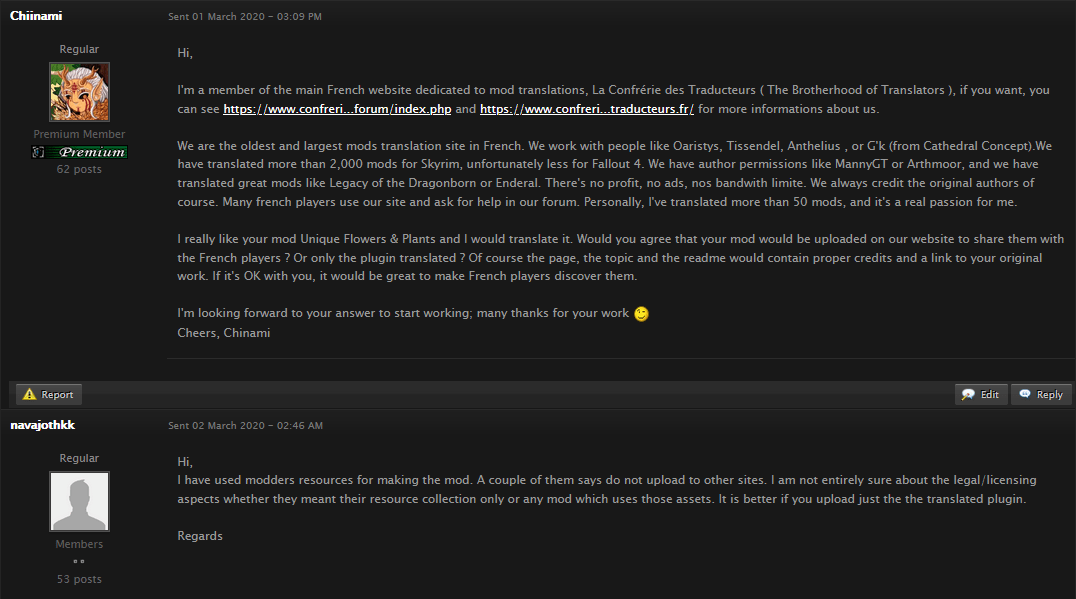Open the confreri forum index.php link
Screen dimensions: 1076x599
[x=337, y=109]
